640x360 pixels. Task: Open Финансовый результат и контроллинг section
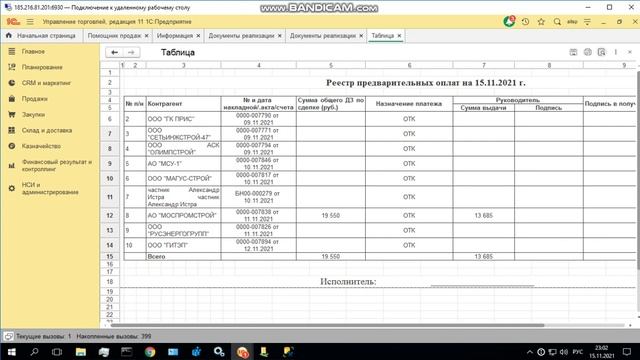tap(57, 165)
